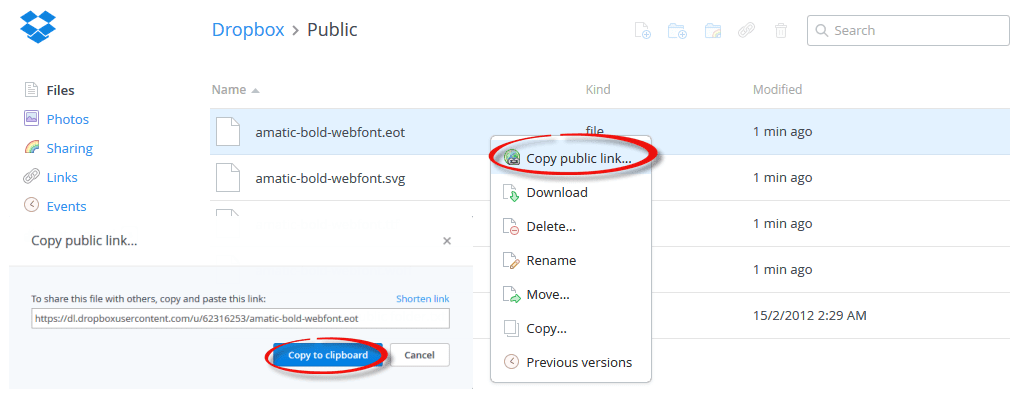Open the Photos sidebar link

coord(67,119)
